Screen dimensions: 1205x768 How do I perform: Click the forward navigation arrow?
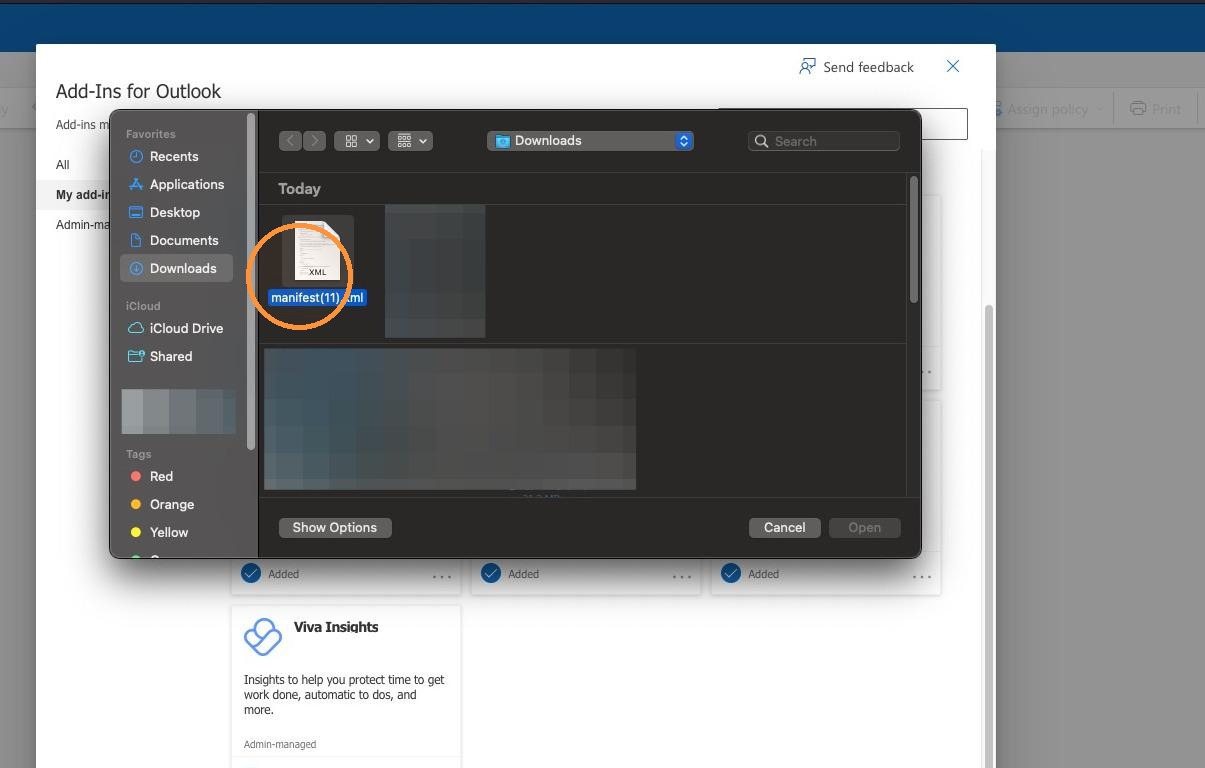314,141
